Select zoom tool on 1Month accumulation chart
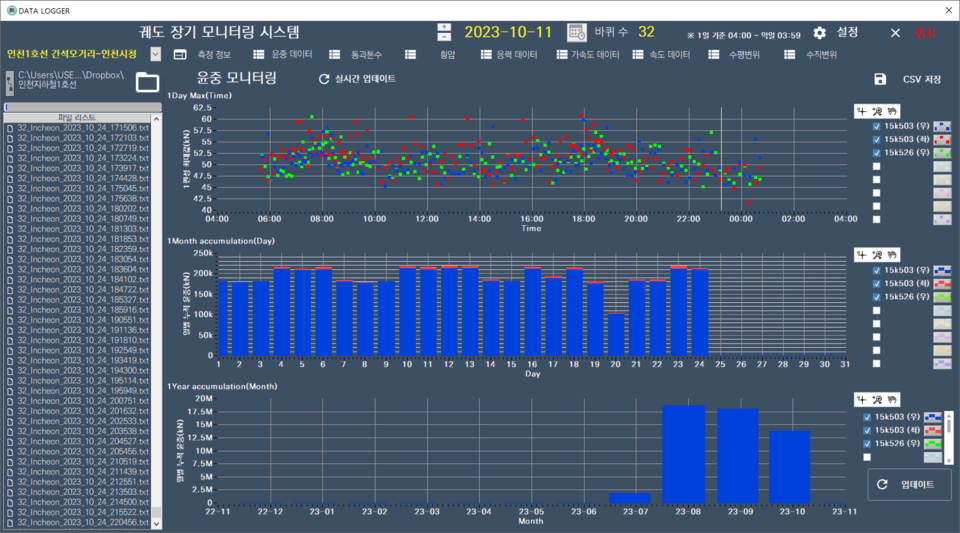Image resolution: width=960 pixels, height=533 pixels. pos(877,255)
